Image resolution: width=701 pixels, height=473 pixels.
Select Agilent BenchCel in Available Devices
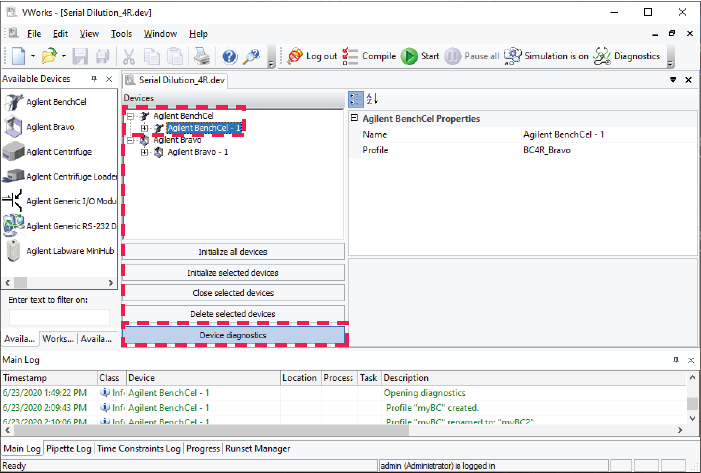[x=45, y=102]
